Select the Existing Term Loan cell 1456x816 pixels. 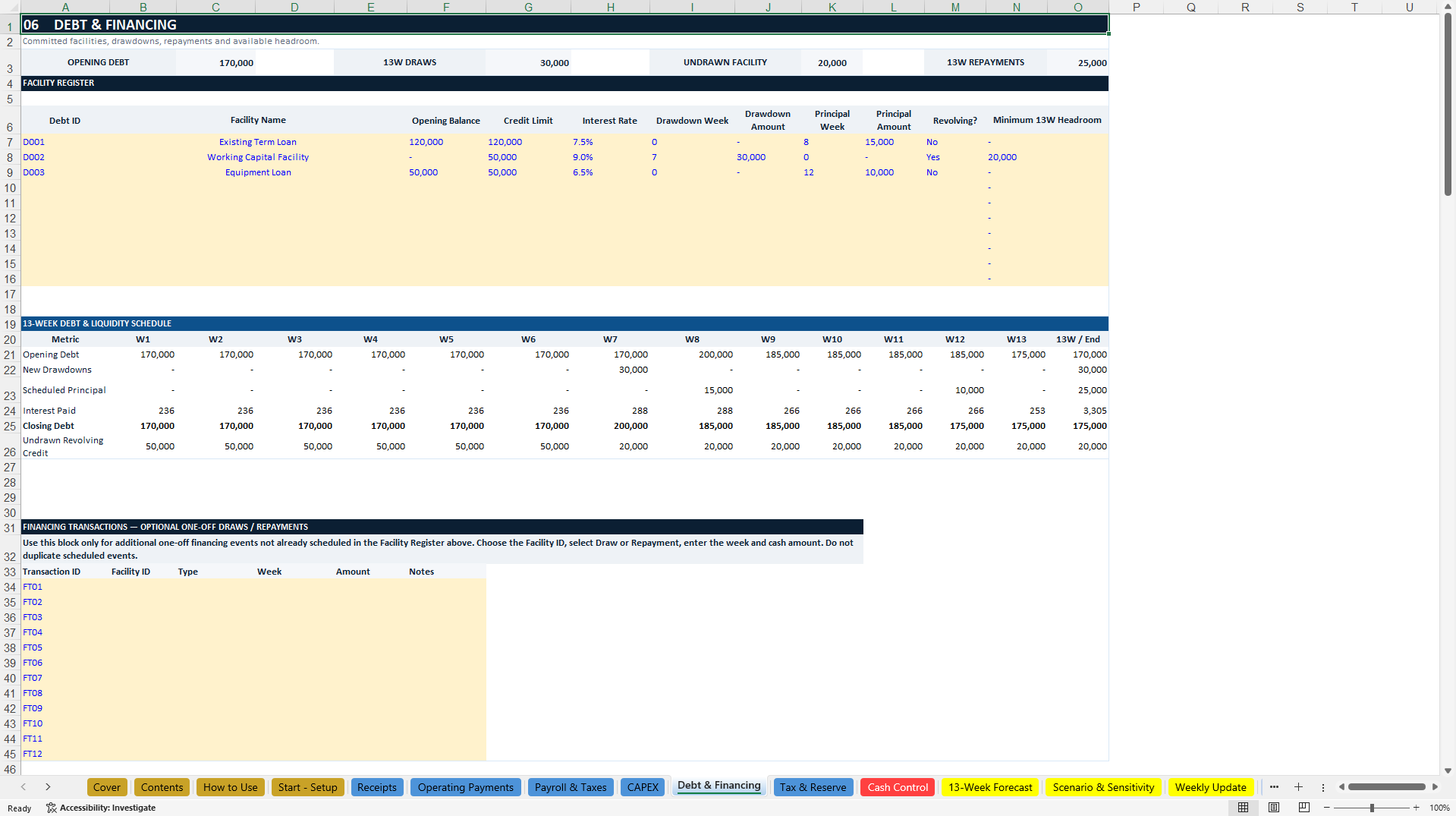click(x=258, y=142)
